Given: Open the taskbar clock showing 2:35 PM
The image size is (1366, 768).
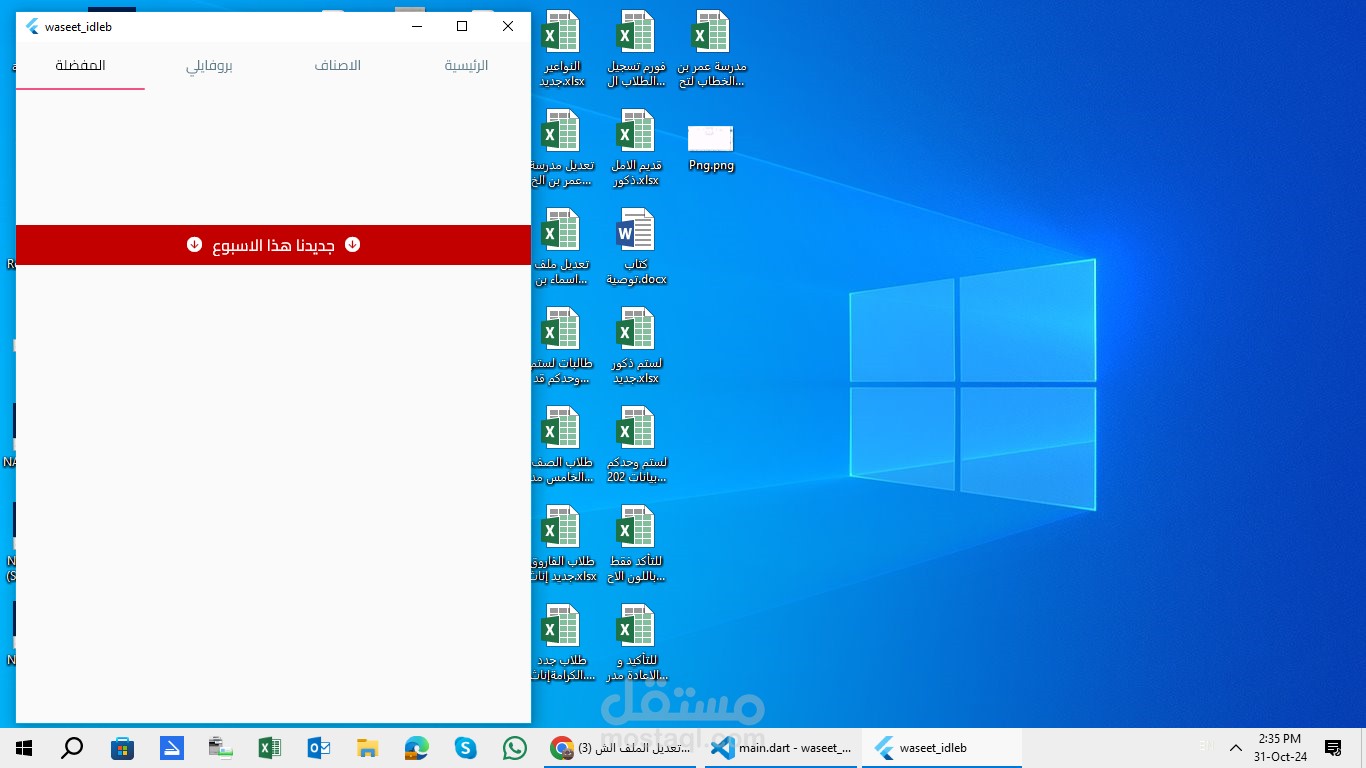Looking at the screenshot, I should click(1280, 748).
